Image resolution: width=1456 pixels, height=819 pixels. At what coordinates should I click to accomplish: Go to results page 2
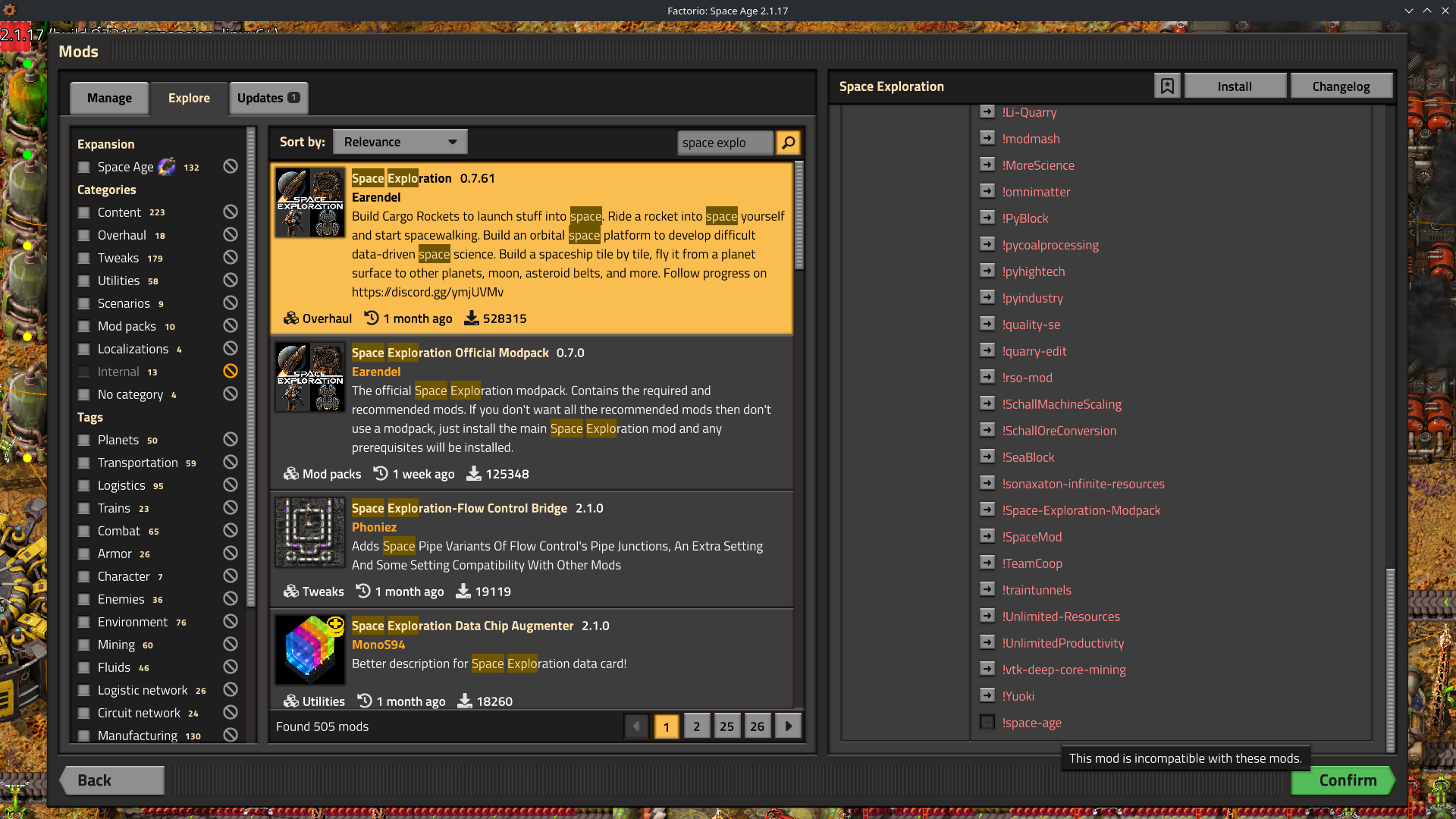tap(696, 726)
